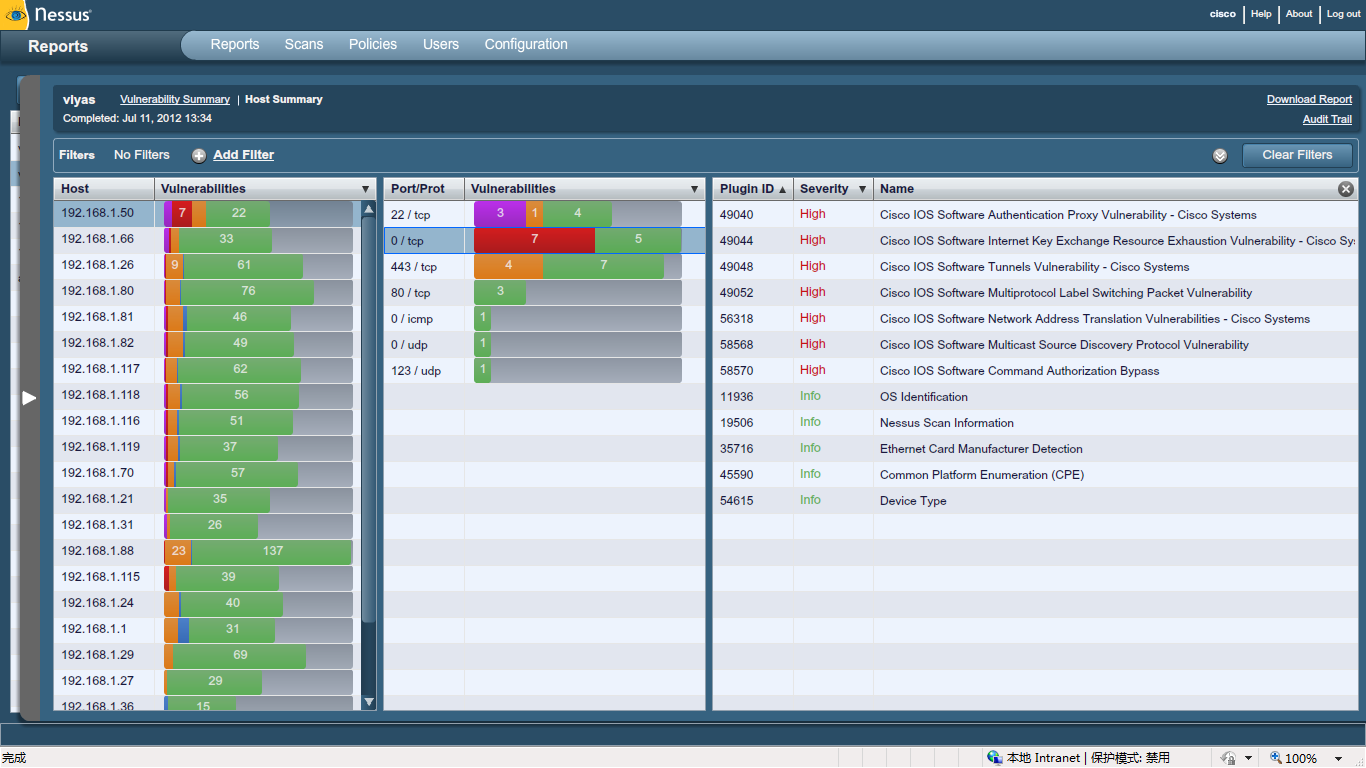
Task: Log out using the Log out link
Action: [x=1344, y=14]
